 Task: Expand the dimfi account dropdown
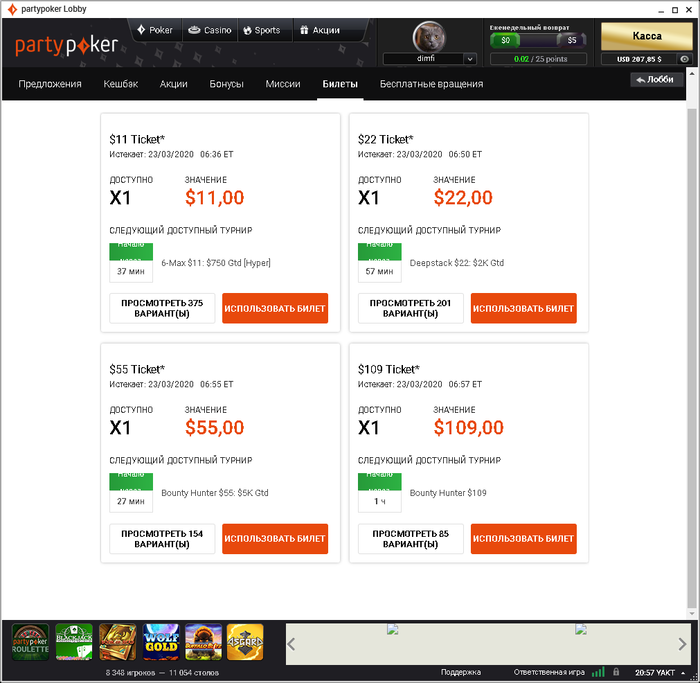point(470,59)
